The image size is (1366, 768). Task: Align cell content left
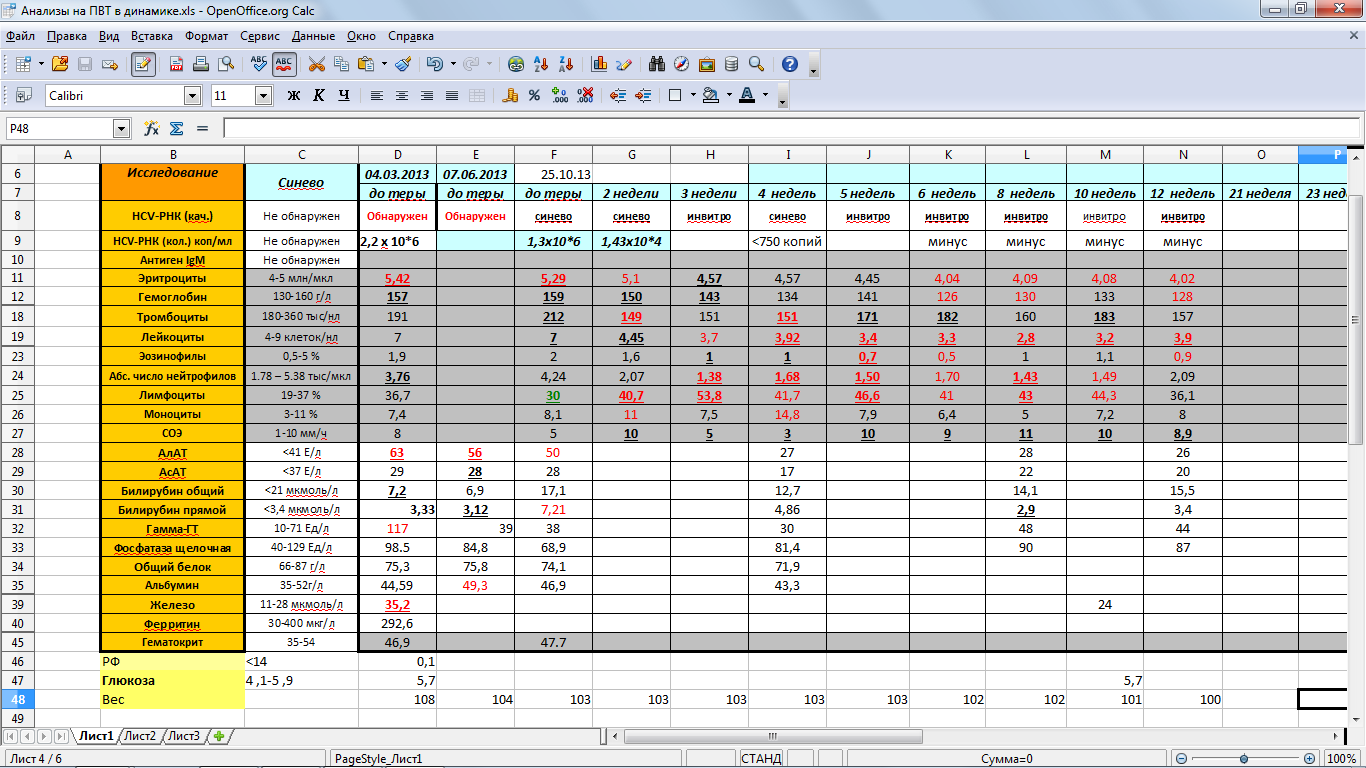tap(377, 96)
